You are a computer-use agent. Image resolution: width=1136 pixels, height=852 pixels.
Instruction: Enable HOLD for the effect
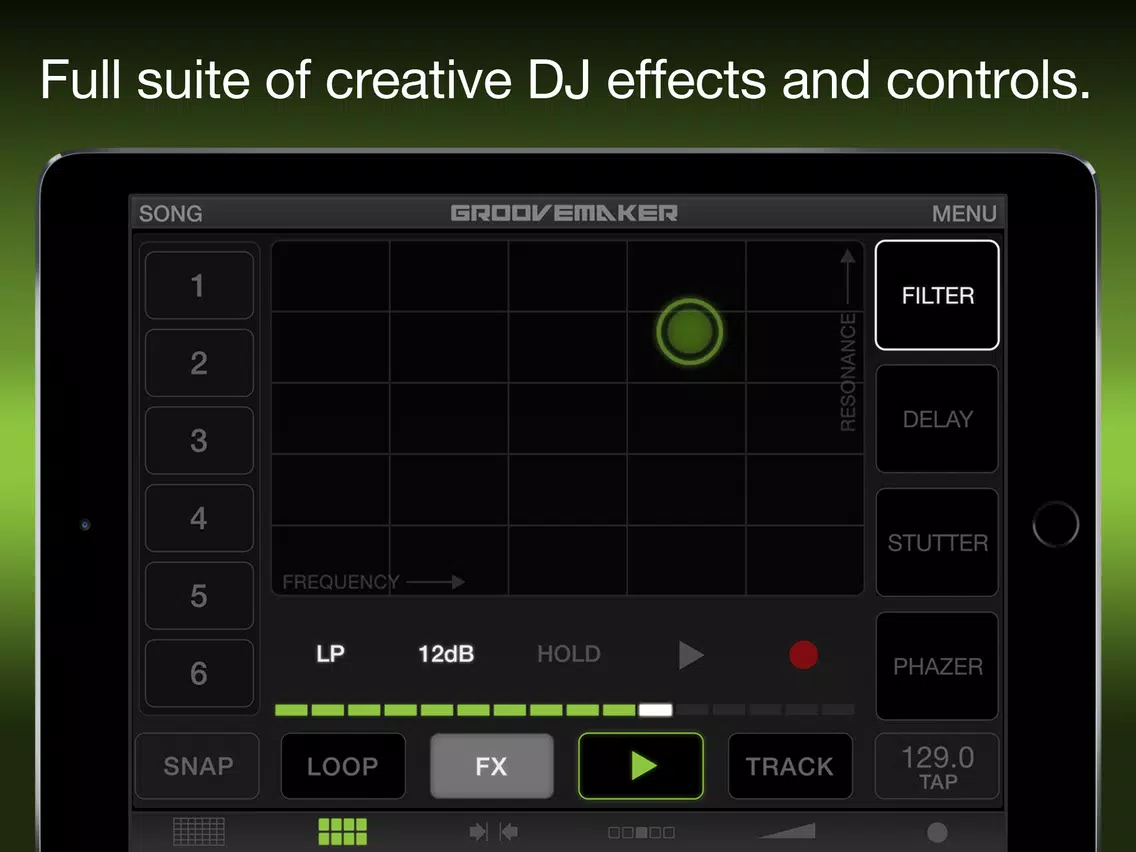[x=569, y=654]
